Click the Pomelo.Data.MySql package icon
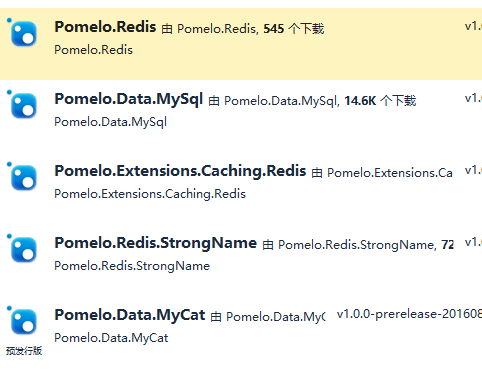 coord(24,106)
